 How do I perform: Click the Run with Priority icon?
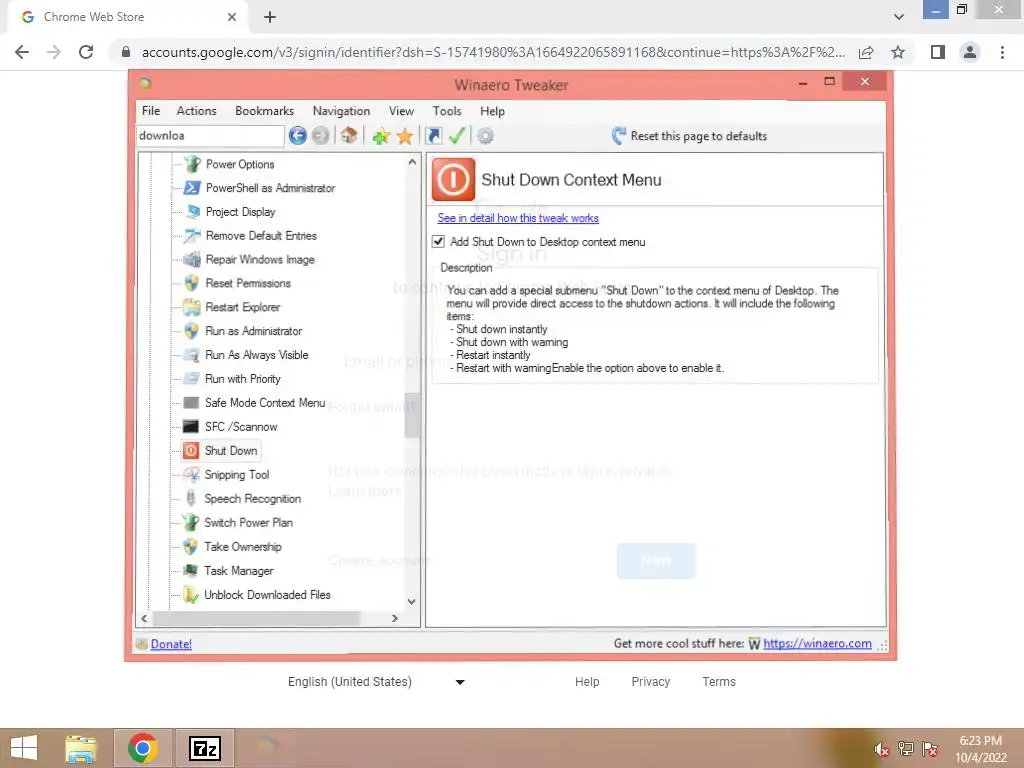click(191, 379)
